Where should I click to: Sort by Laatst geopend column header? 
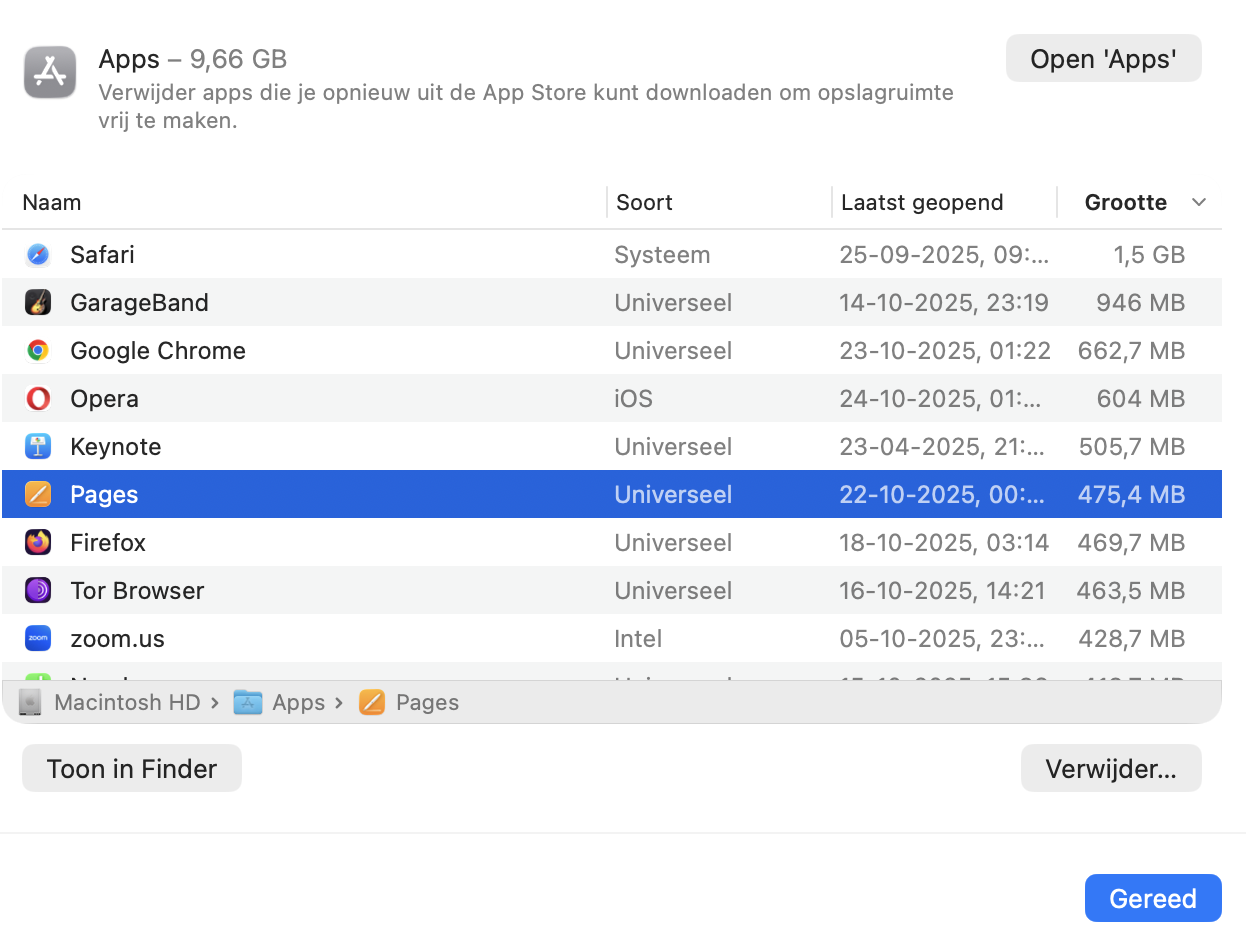pos(921,202)
